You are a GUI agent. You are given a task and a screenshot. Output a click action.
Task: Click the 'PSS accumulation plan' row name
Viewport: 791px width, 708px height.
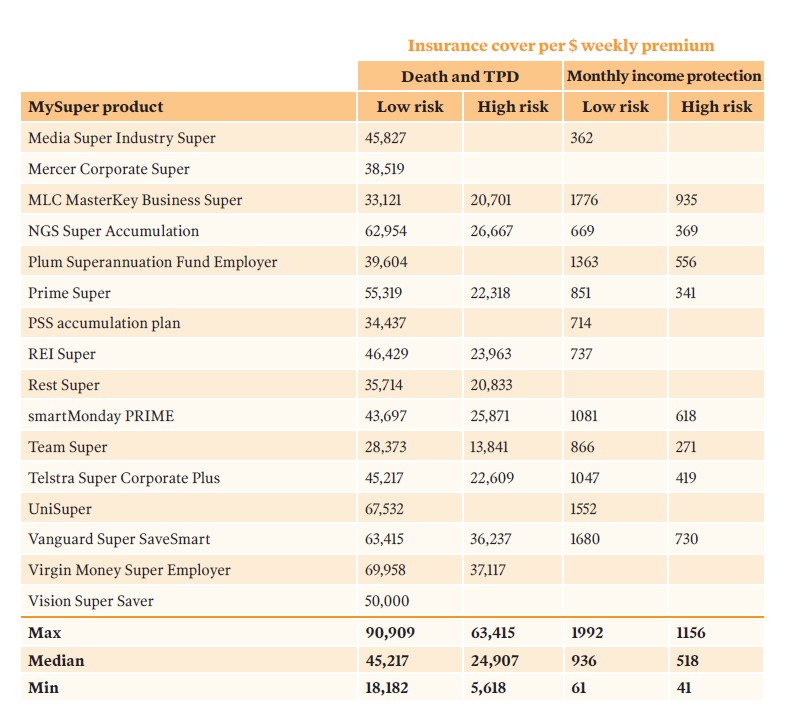(x=104, y=323)
